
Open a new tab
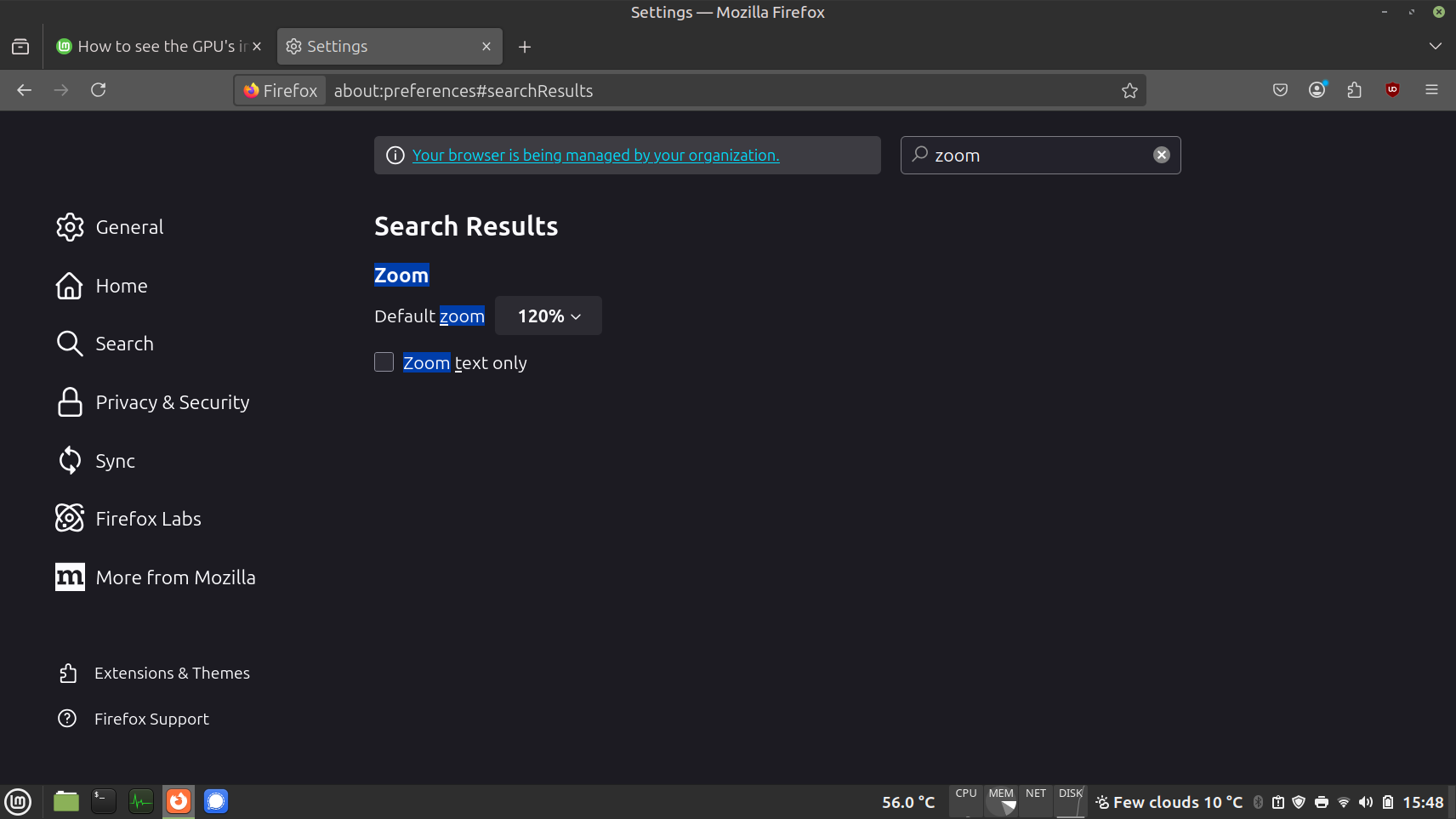(x=525, y=47)
